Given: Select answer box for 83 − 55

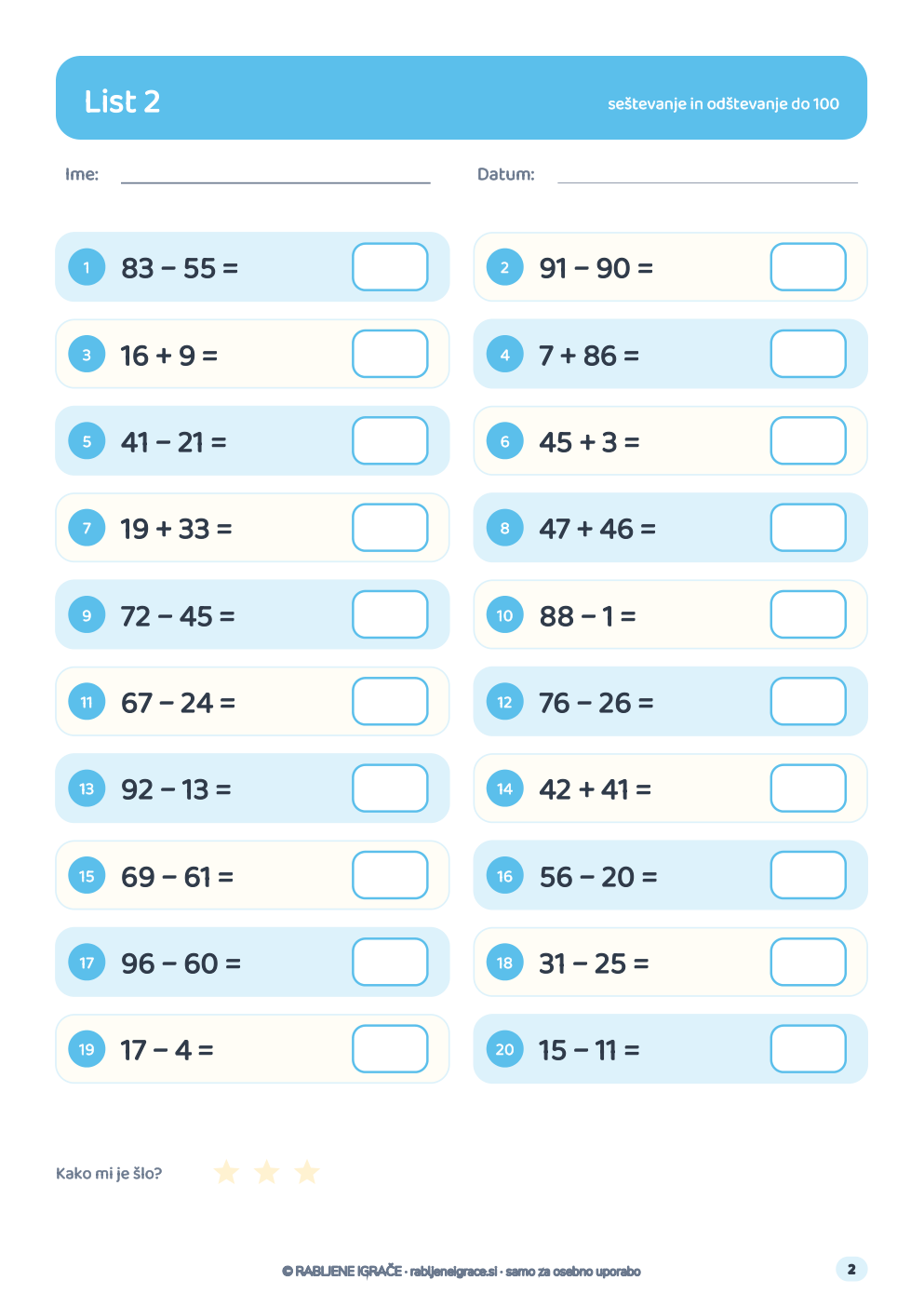Looking at the screenshot, I should tap(390, 267).
